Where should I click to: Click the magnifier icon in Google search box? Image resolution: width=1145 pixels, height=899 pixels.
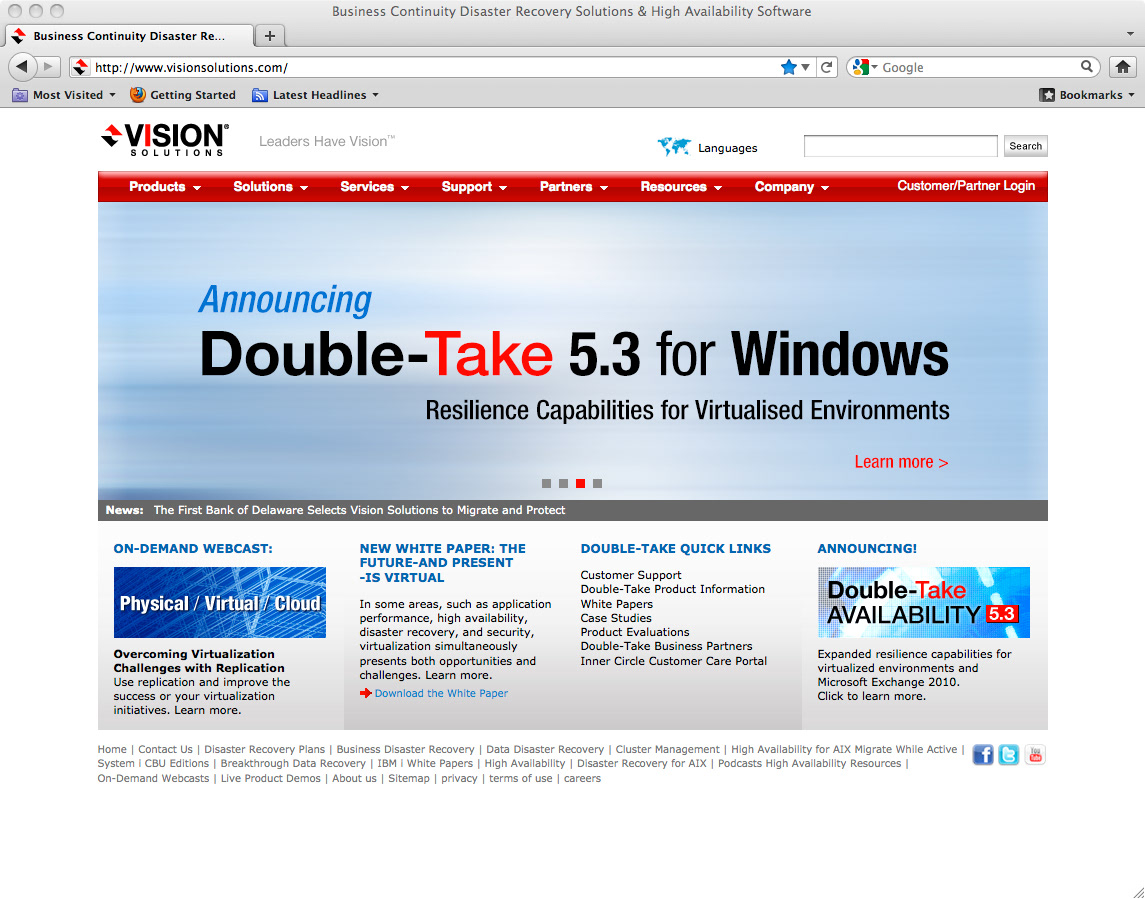click(x=1087, y=66)
